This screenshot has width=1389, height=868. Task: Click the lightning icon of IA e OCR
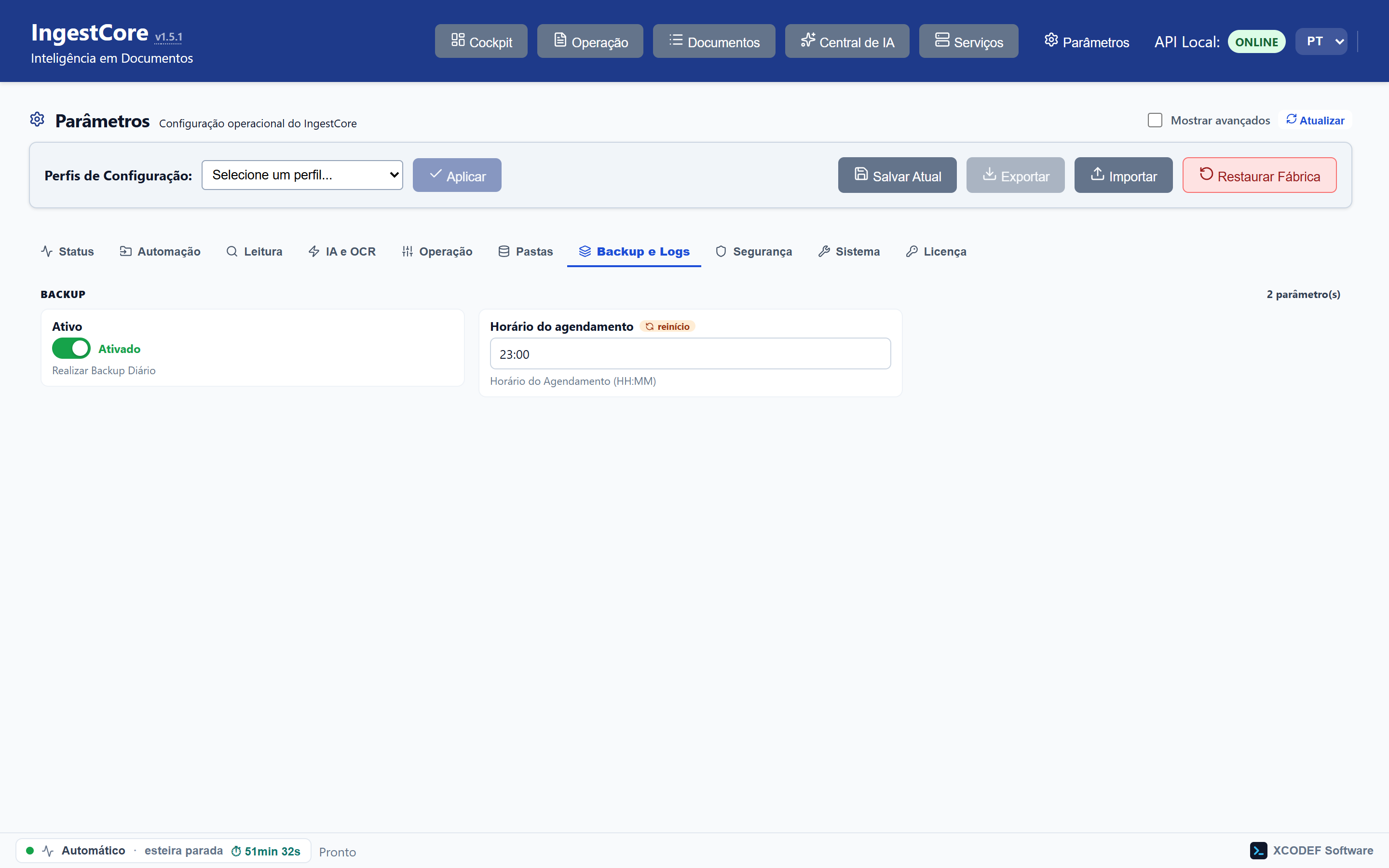[314, 251]
